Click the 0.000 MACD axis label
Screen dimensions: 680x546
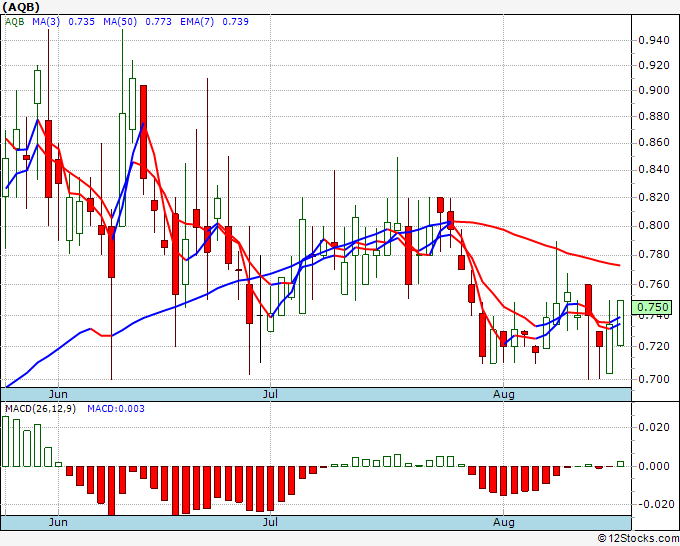(654, 467)
